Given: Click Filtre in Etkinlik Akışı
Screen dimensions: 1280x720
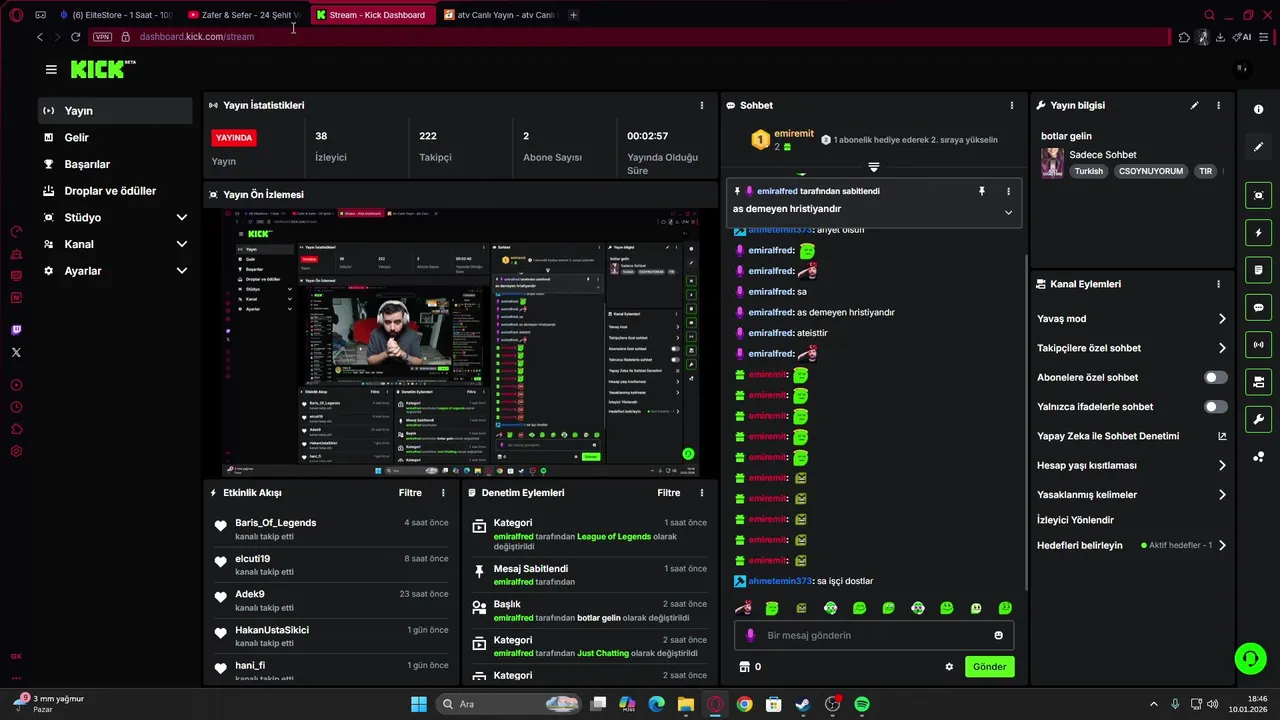Looking at the screenshot, I should click(x=410, y=493).
